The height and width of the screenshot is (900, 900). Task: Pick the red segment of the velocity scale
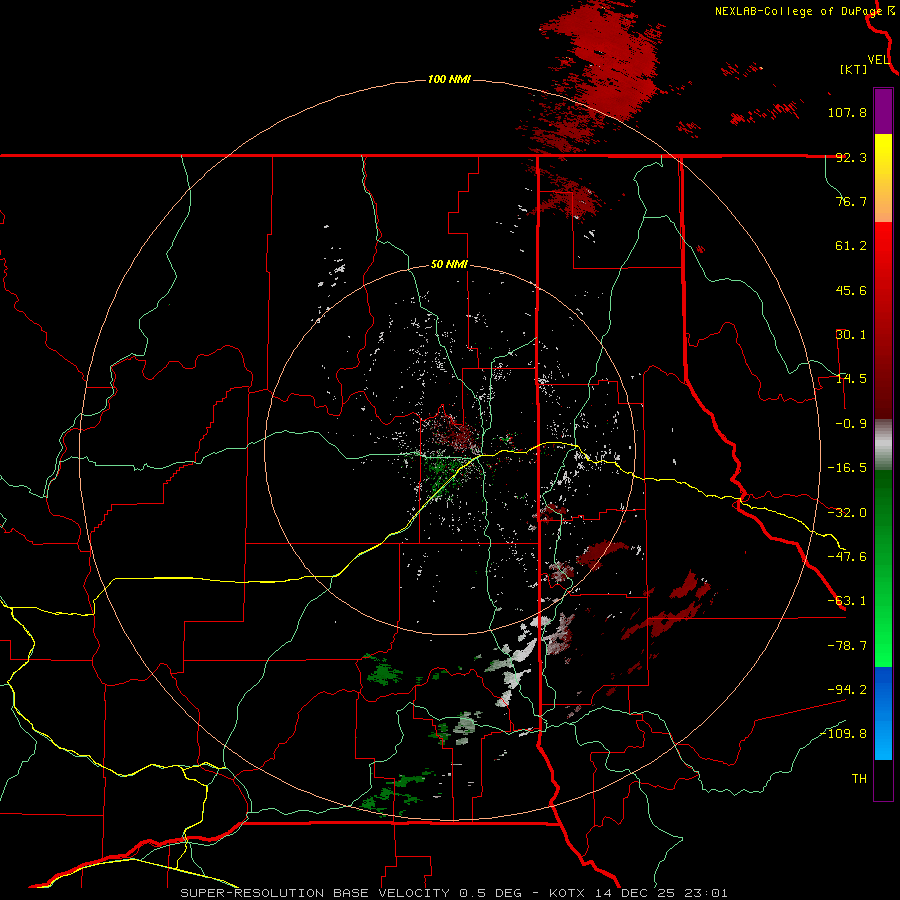[883, 320]
